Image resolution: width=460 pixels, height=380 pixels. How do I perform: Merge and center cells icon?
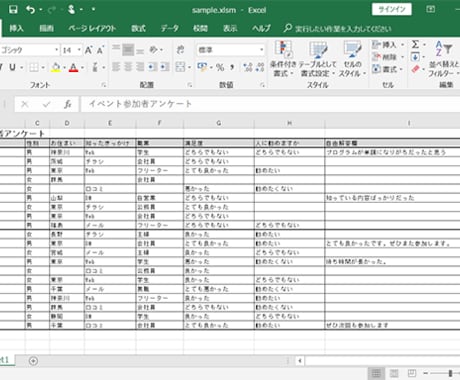[x=180, y=67]
